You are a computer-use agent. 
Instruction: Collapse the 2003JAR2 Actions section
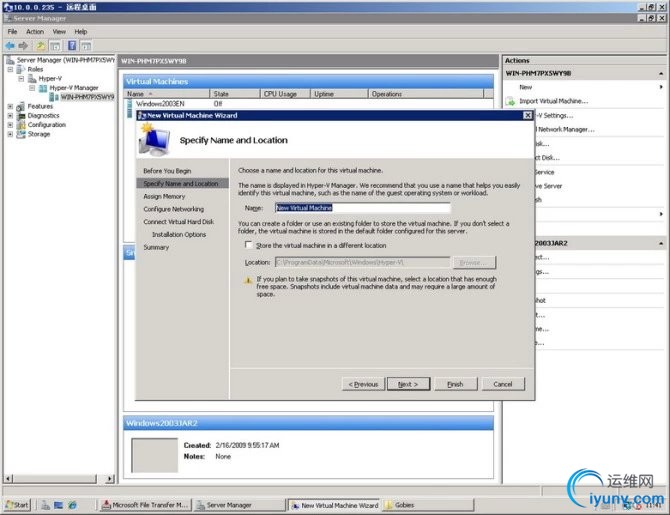point(661,243)
